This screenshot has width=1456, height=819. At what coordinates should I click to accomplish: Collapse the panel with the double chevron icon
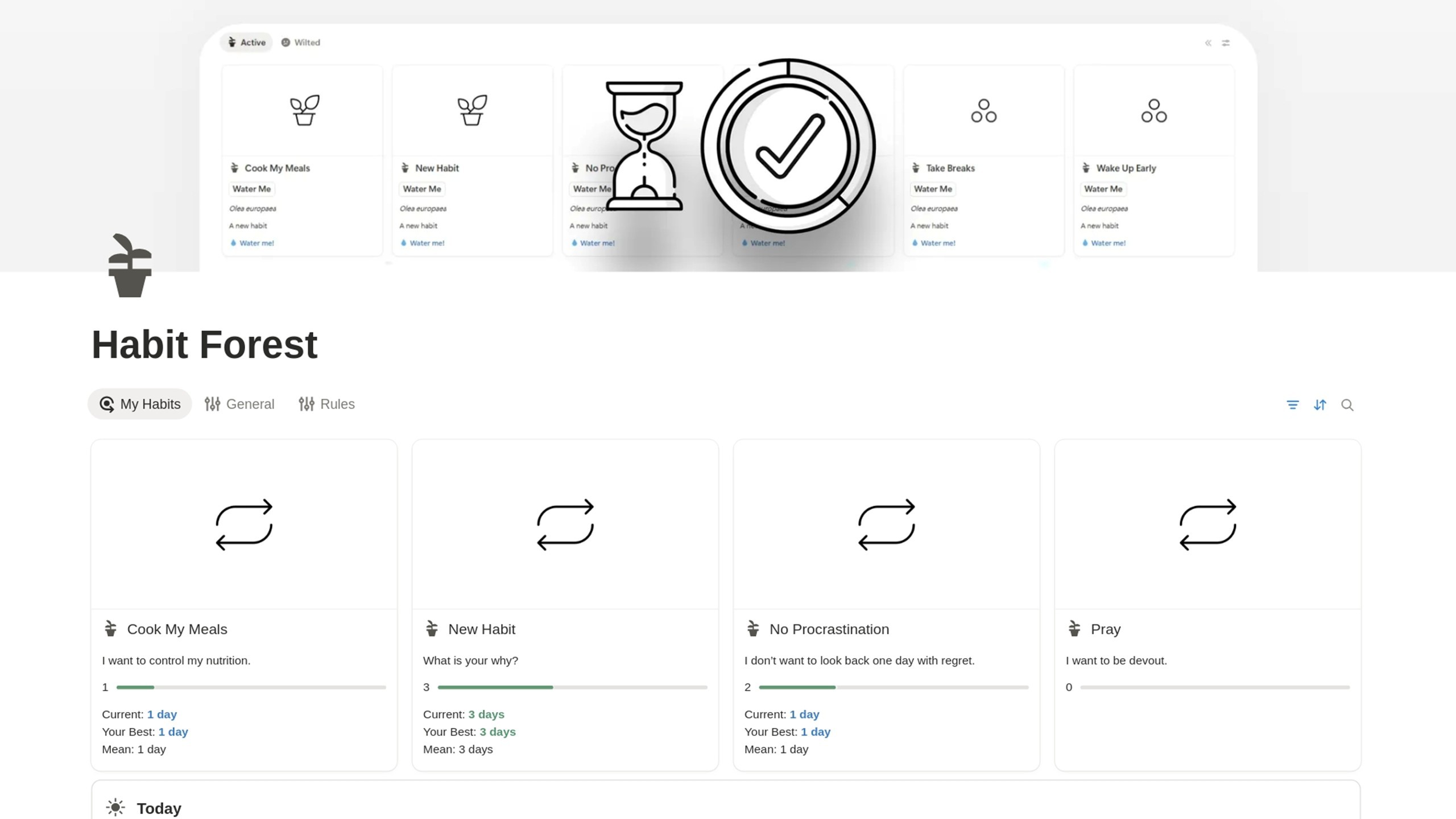coord(1208,43)
